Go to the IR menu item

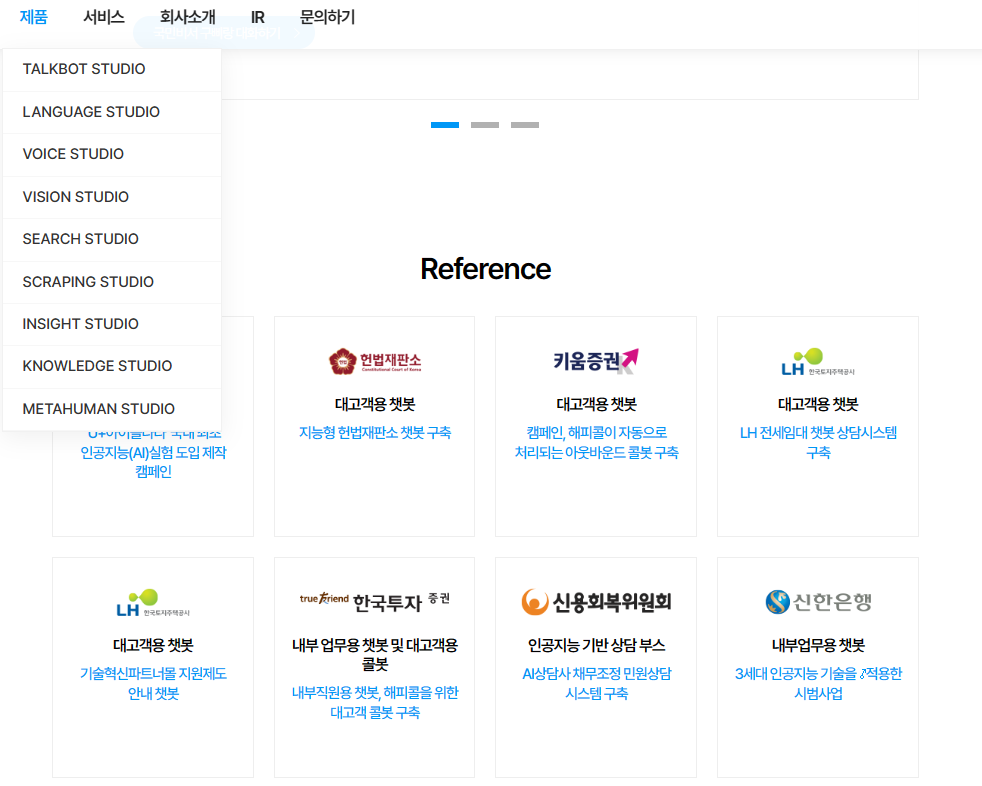click(257, 18)
